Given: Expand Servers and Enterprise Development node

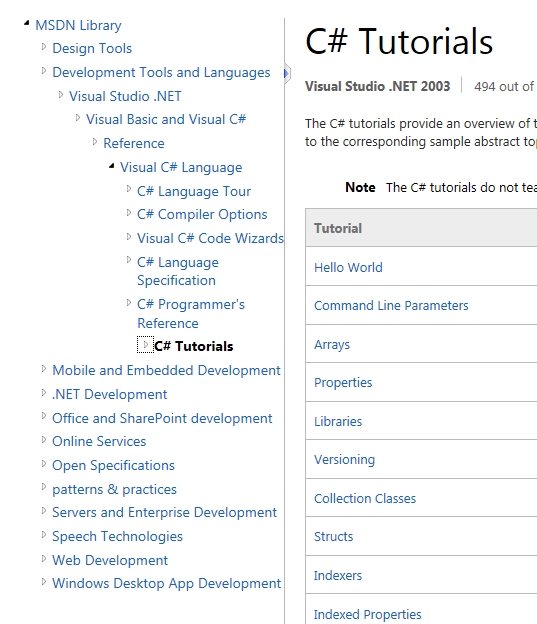Looking at the screenshot, I should [x=44, y=511].
